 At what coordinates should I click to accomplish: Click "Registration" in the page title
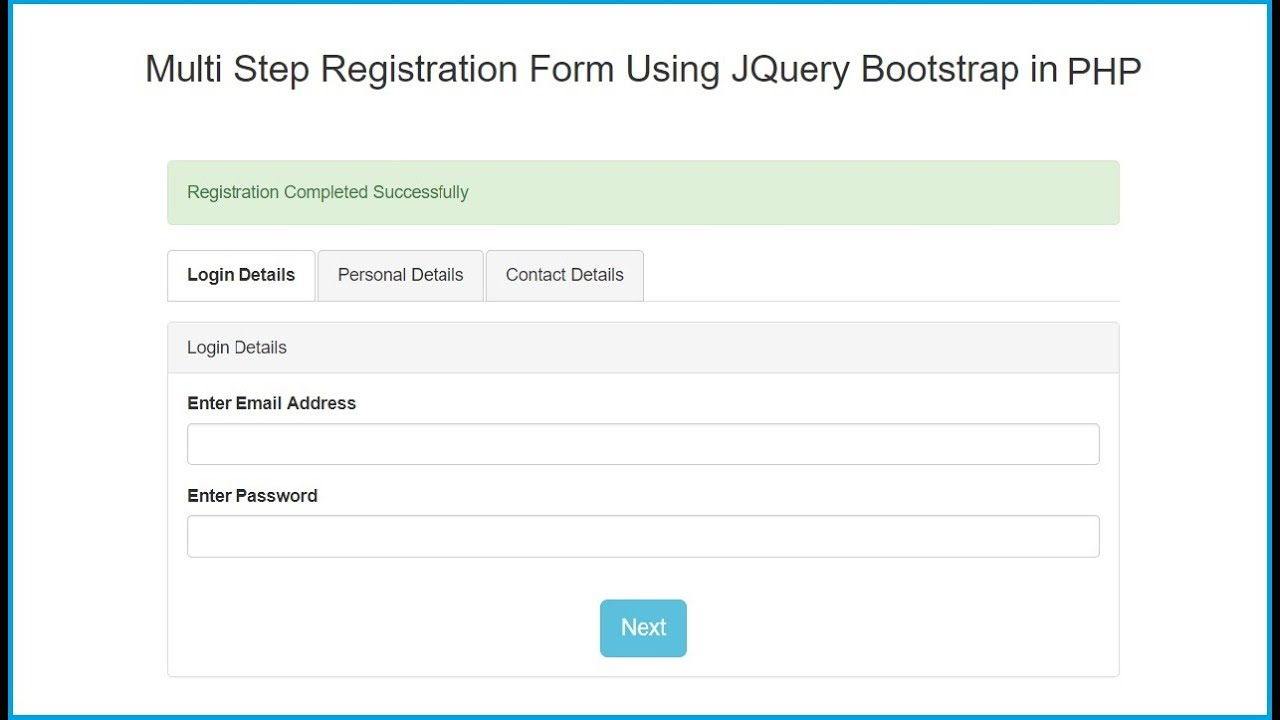pos(420,70)
